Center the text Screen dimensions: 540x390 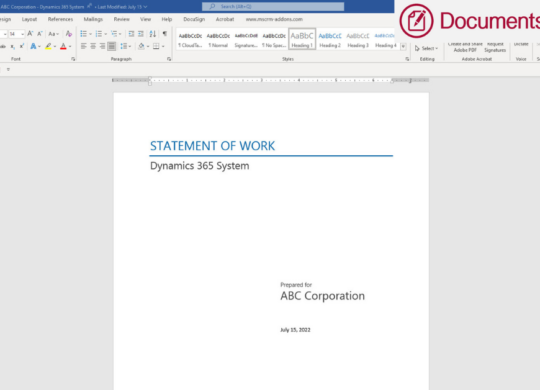click(93, 46)
